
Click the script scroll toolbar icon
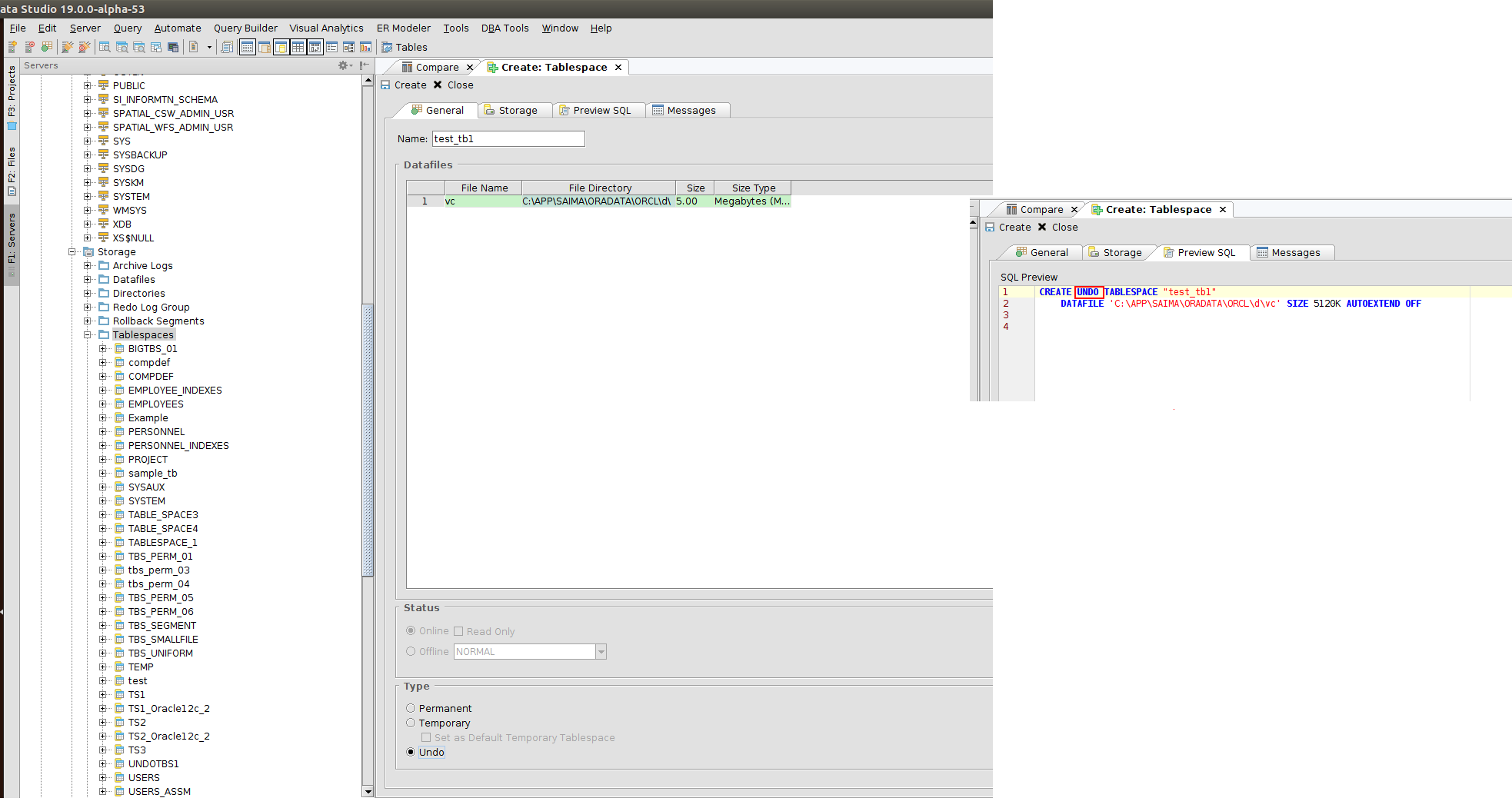click(x=227, y=47)
